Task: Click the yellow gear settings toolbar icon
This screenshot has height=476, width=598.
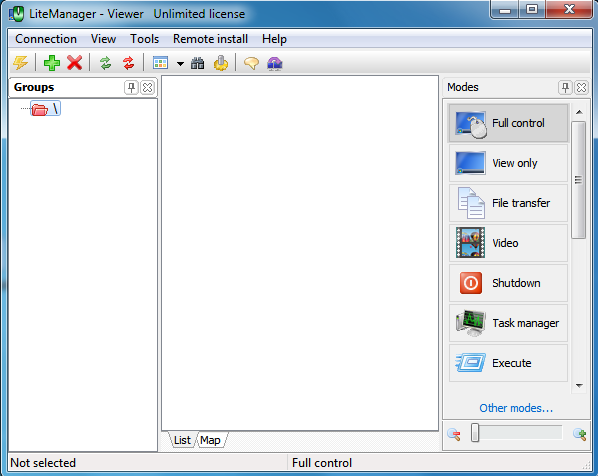Action: tap(221, 63)
